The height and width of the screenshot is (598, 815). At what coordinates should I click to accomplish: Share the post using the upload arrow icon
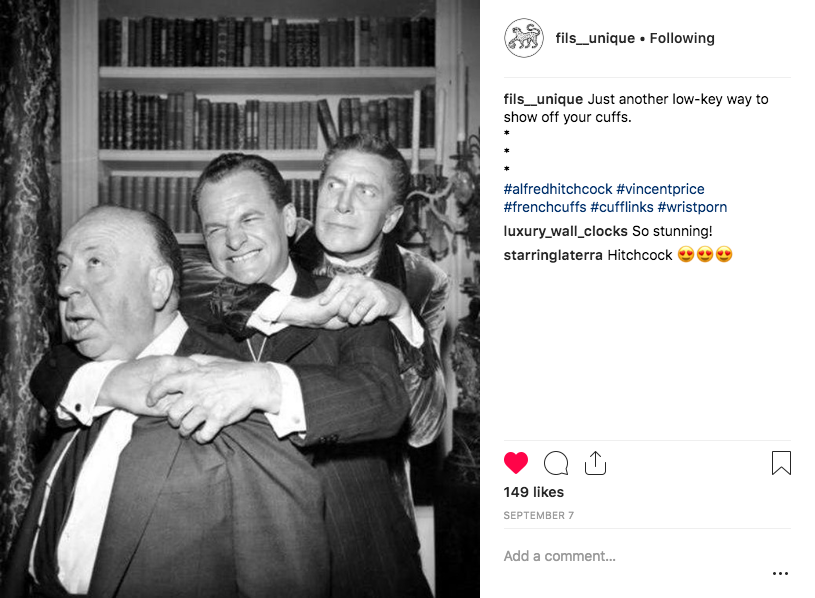click(595, 463)
